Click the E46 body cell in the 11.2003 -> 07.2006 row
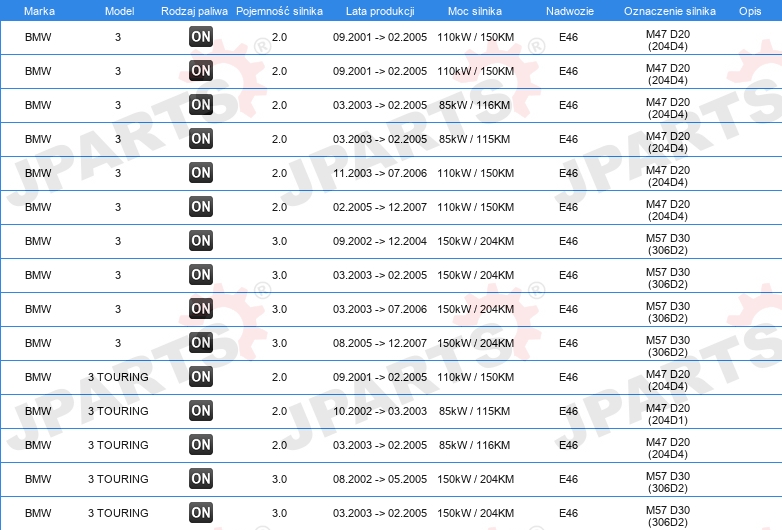782x530 pixels. (569, 173)
